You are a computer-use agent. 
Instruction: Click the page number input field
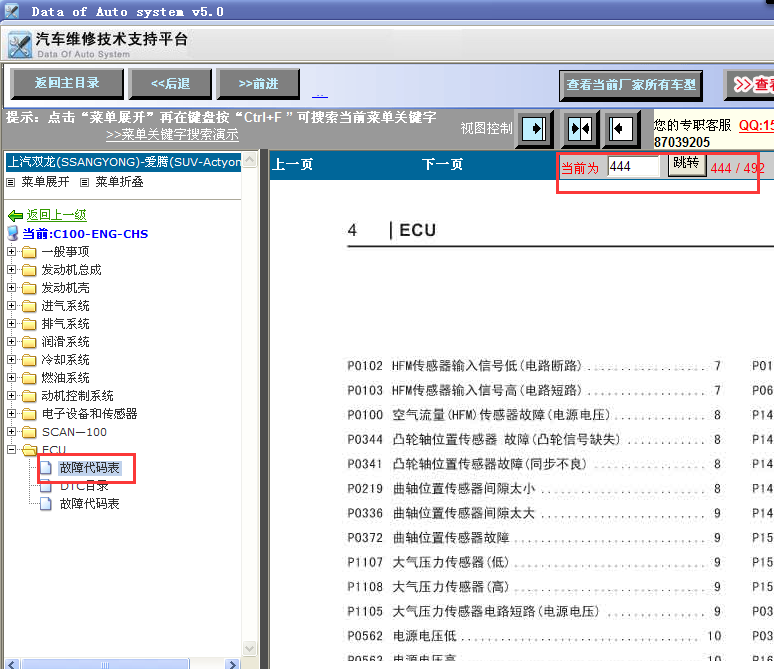coord(633,166)
